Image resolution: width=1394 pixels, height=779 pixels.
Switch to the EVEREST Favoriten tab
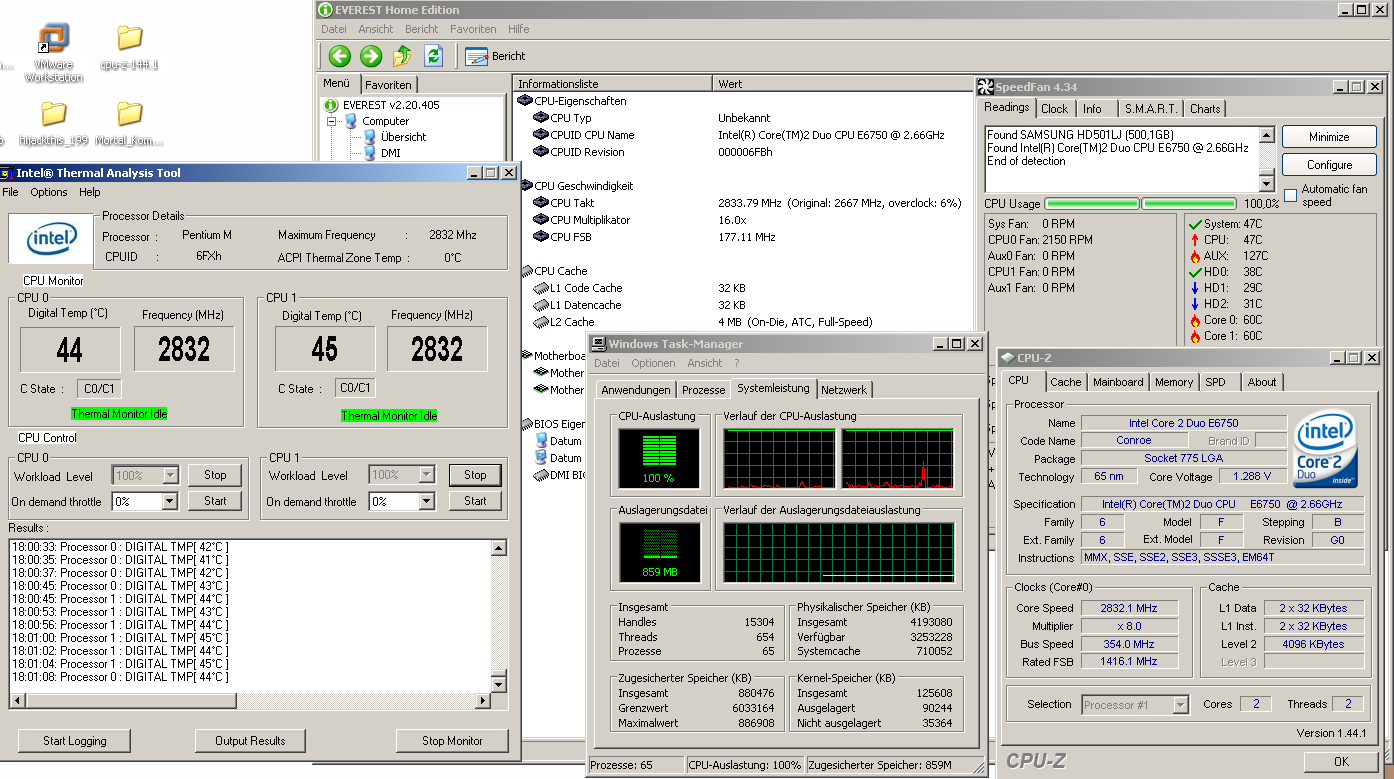[x=387, y=85]
